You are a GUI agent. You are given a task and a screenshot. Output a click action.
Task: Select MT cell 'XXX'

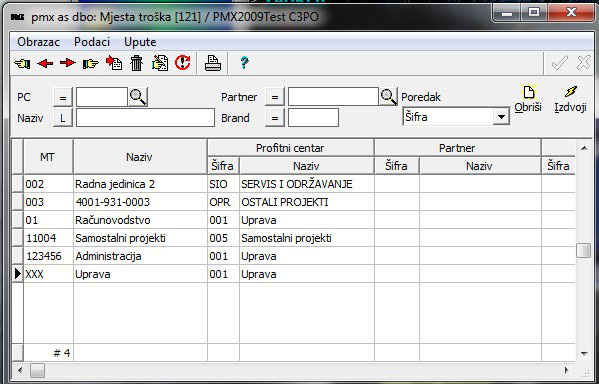48,274
